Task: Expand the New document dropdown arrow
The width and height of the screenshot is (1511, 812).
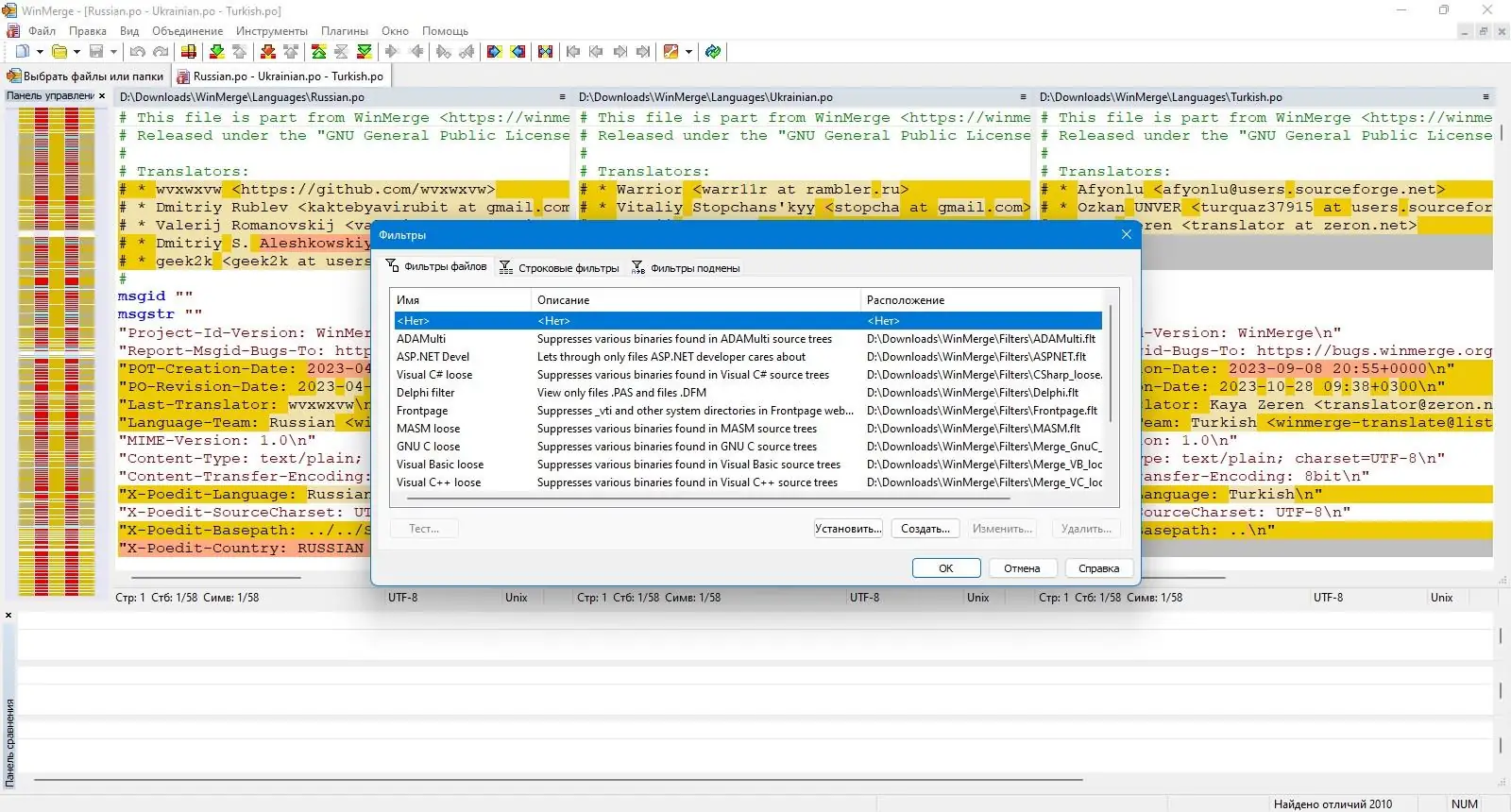Action: [40, 52]
